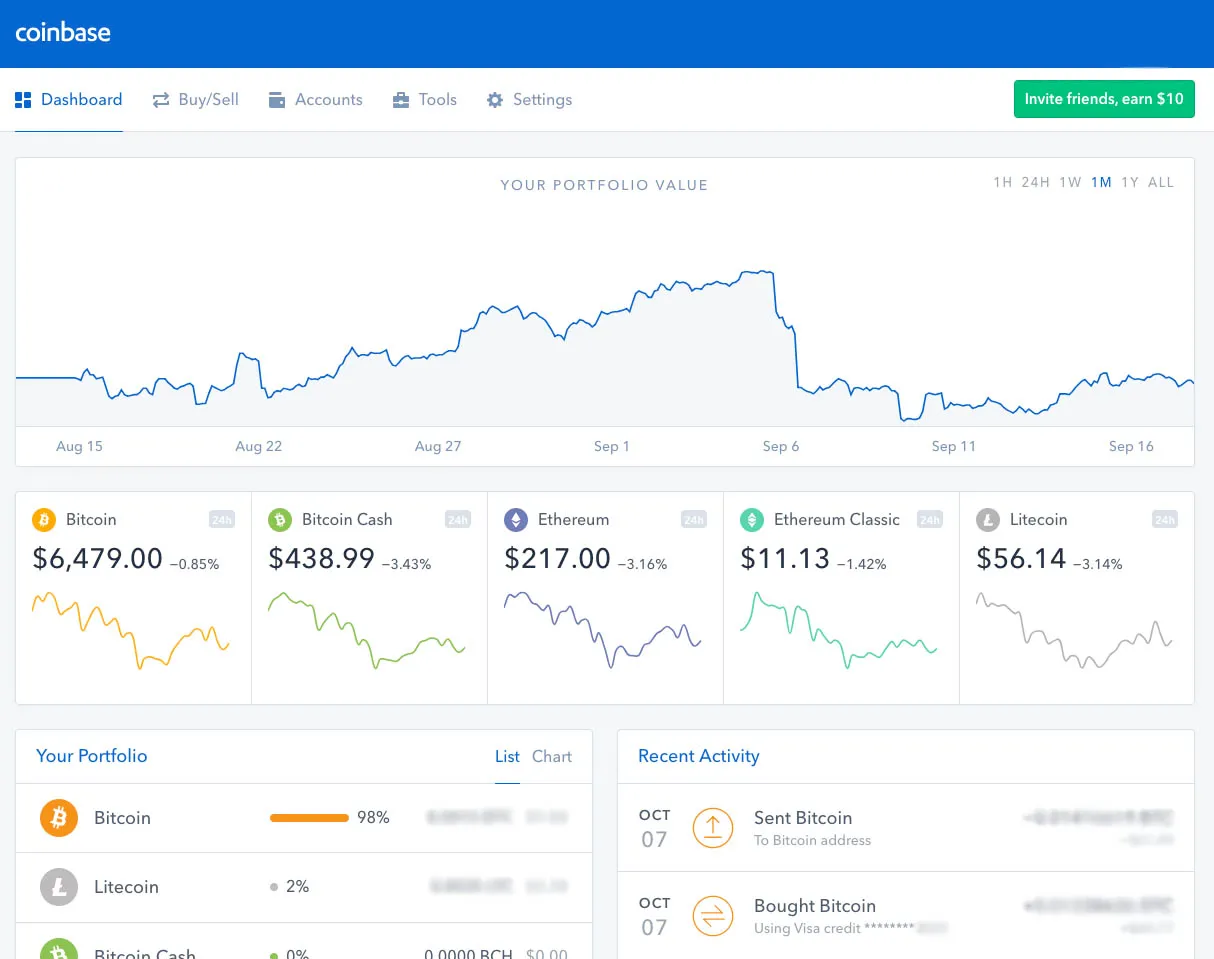The height and width of the screenshot is (959, 1214).
Task: Click the Buy/Sell swap arrows icon
Action: coord(161,100)
